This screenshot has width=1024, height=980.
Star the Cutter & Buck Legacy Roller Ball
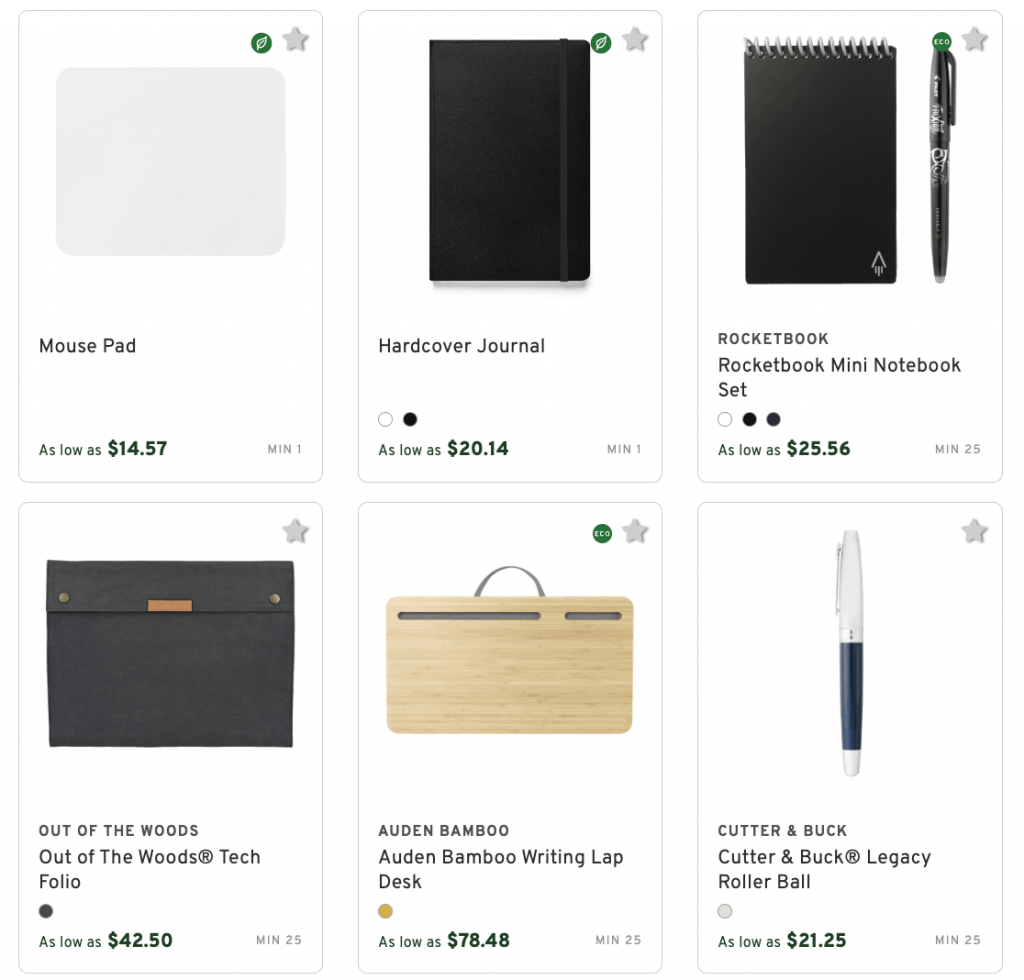(973, 532)
